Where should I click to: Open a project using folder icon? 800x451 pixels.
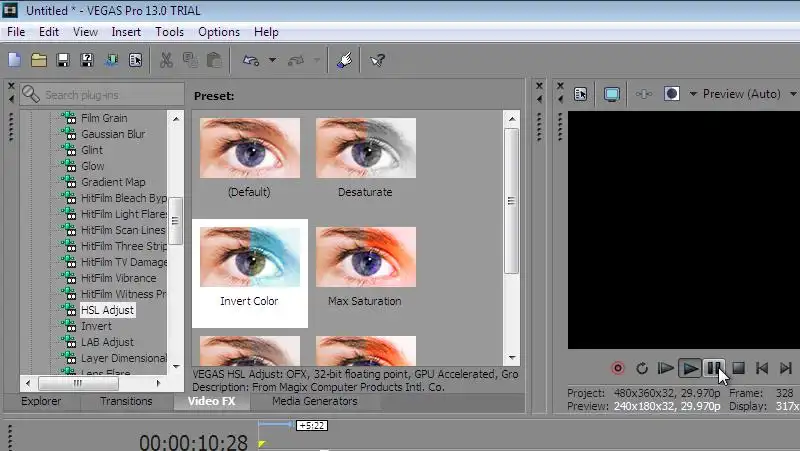click(x=39, y=60)
